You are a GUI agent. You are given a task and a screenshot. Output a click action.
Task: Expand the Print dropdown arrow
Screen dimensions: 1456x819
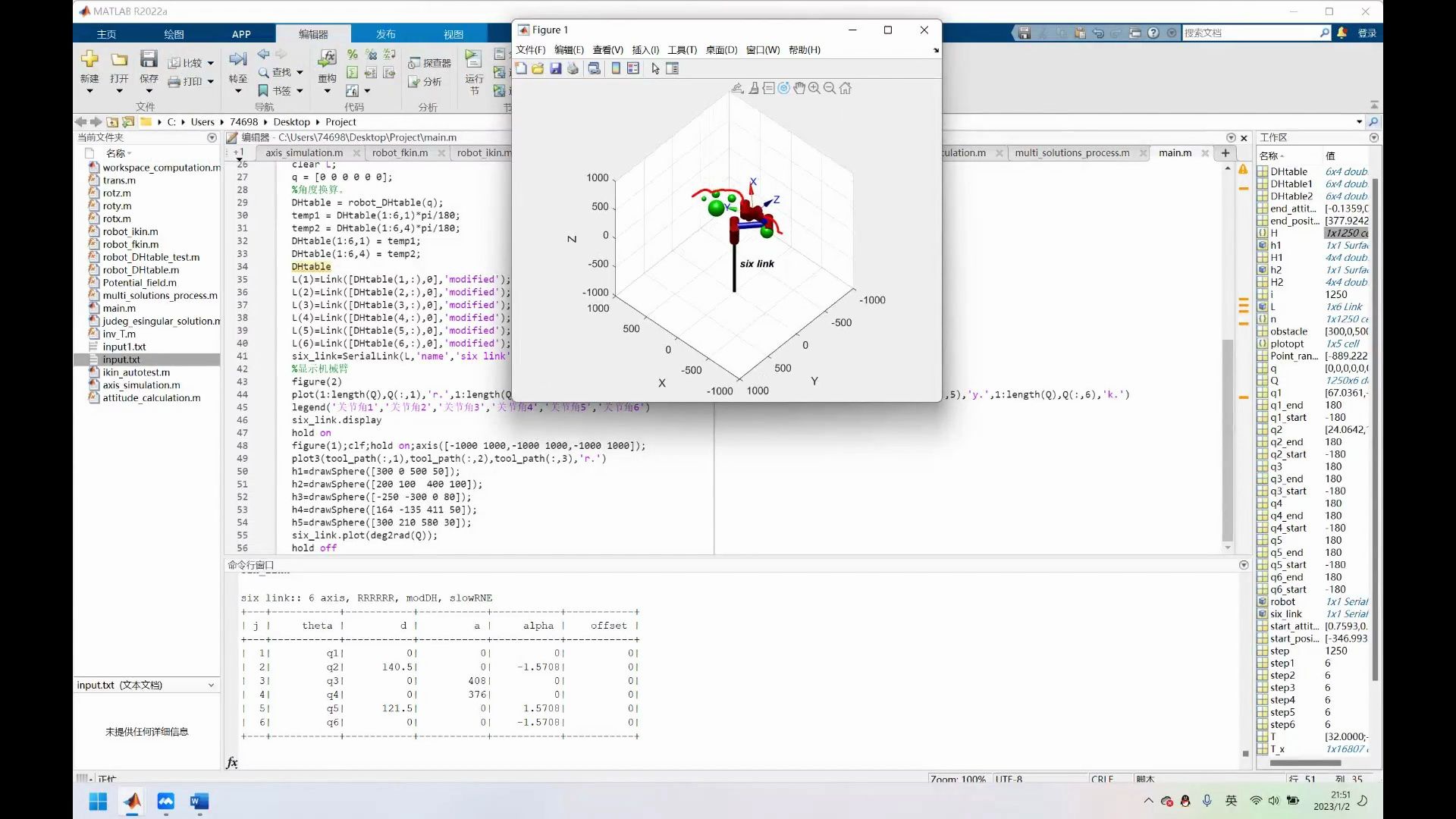211,81
